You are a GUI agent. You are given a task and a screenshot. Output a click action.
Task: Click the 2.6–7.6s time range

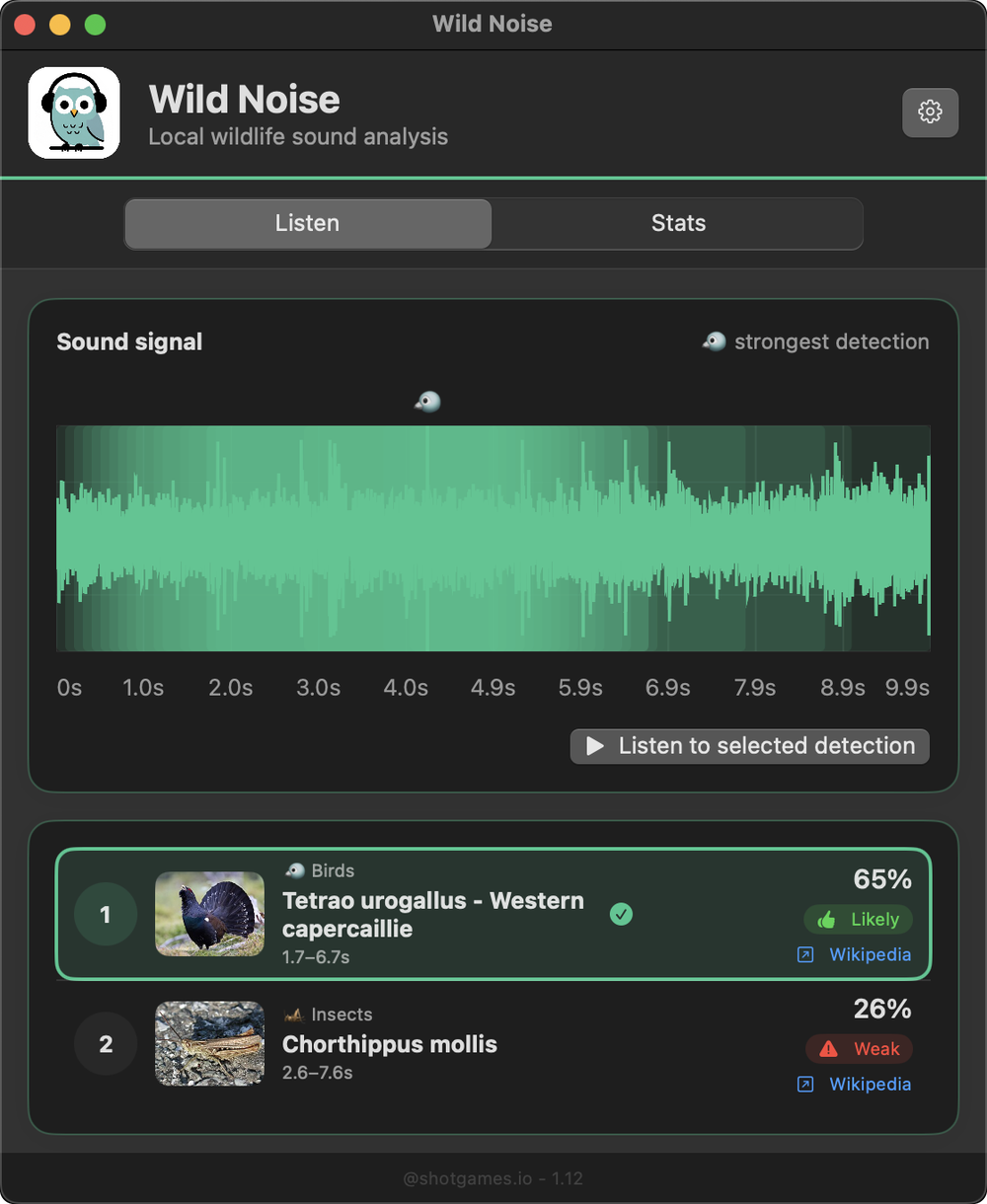pyautogui.click(x=318, y=1073)
